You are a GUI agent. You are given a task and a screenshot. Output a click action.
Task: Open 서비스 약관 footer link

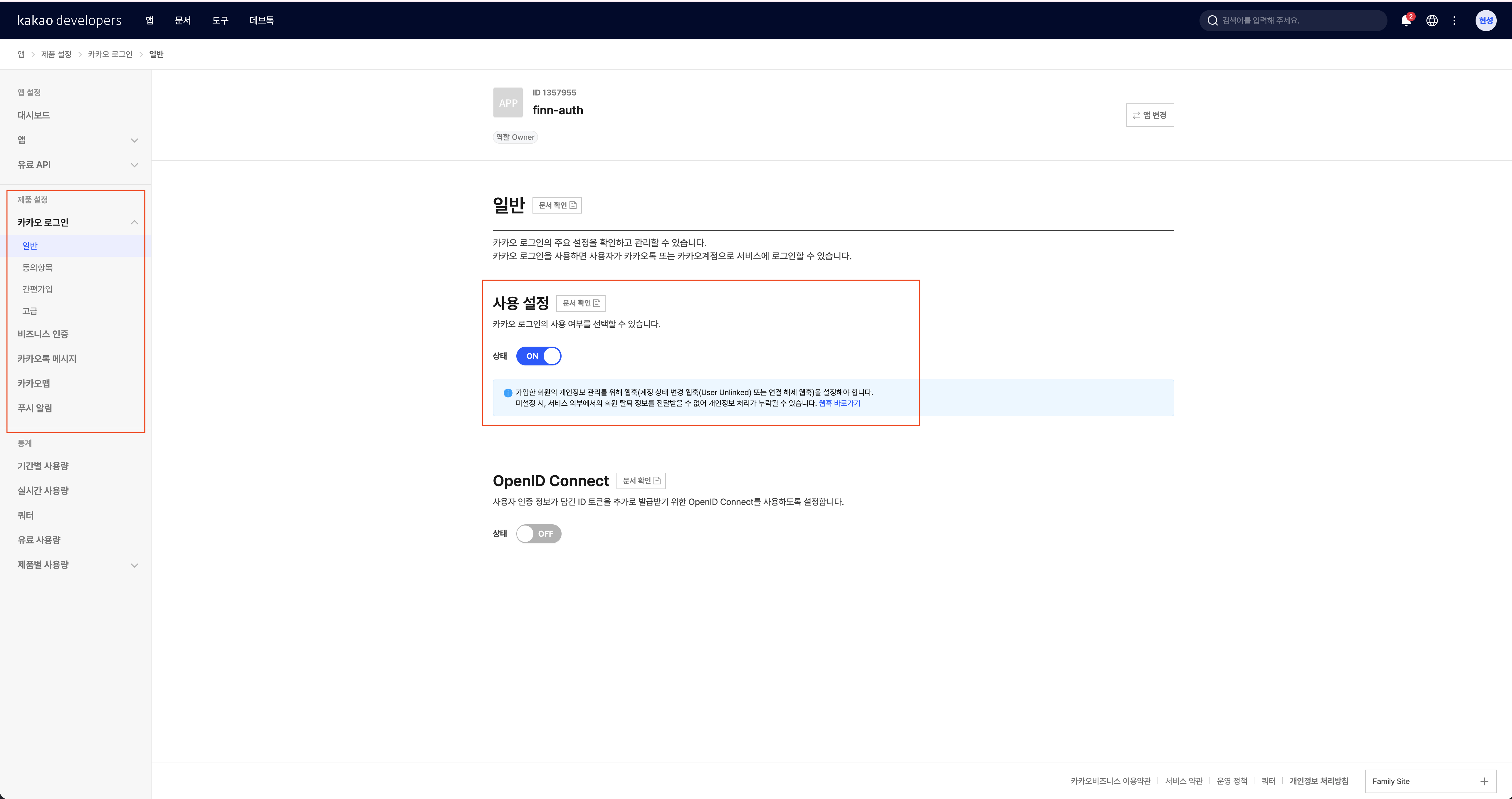(1184, 781)
